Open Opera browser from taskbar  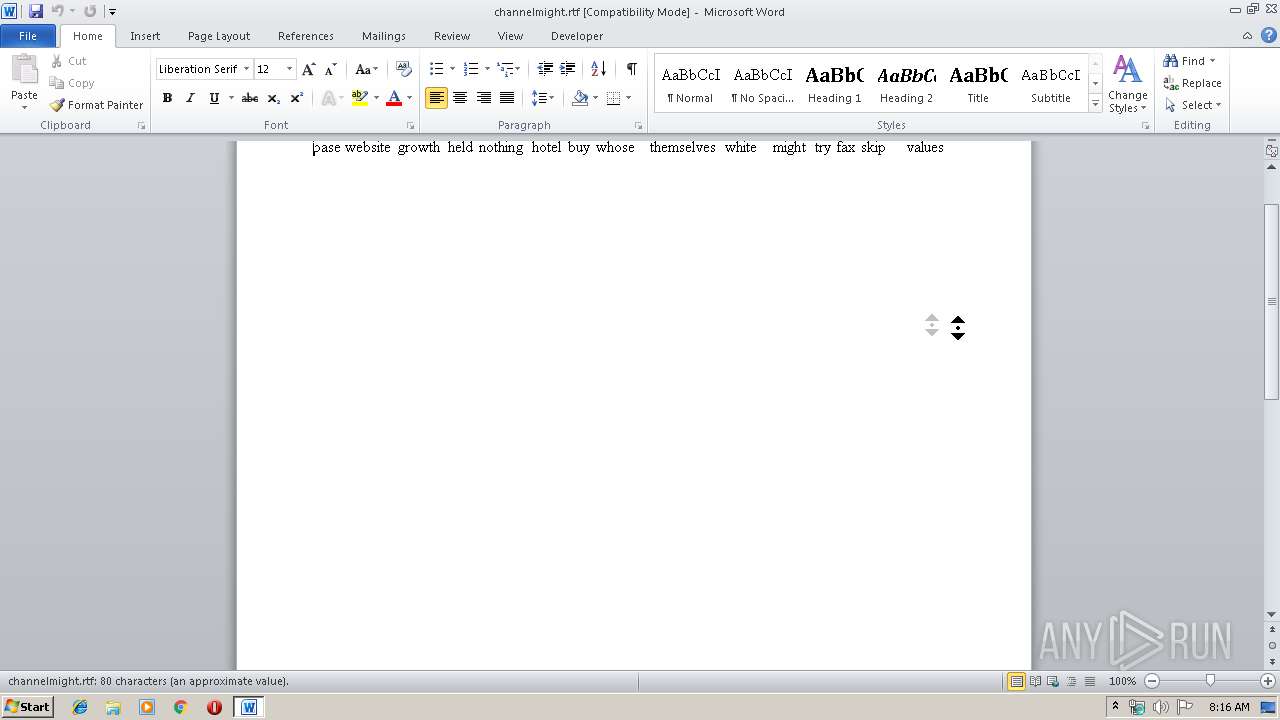pyautogui.click(x=214, y=707)
